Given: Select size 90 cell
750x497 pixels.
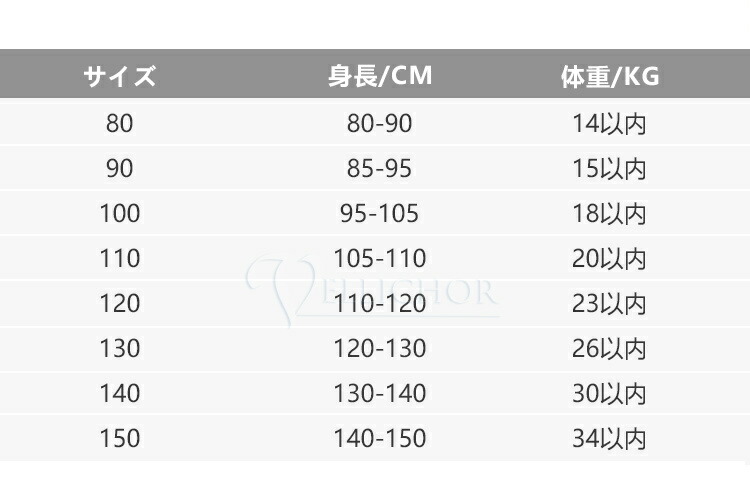Looking at the screenshot, I should [x=119, y=169].
